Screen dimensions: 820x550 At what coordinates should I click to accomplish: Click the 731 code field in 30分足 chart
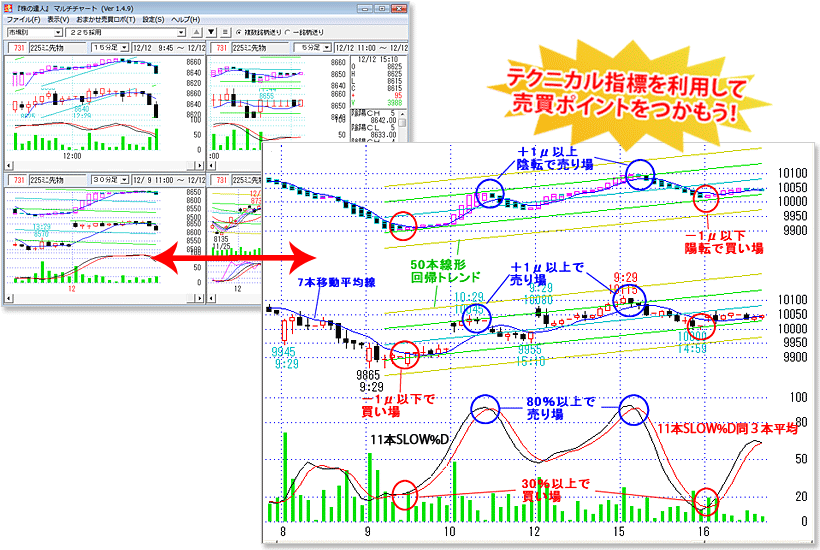click(18, 180)
